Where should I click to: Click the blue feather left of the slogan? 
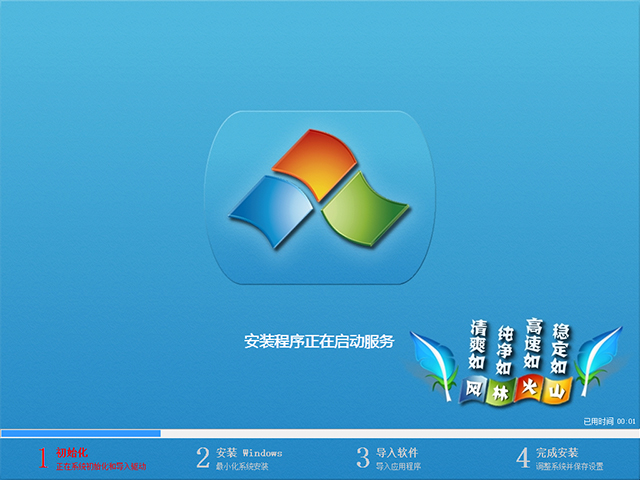tap(433, 366)
